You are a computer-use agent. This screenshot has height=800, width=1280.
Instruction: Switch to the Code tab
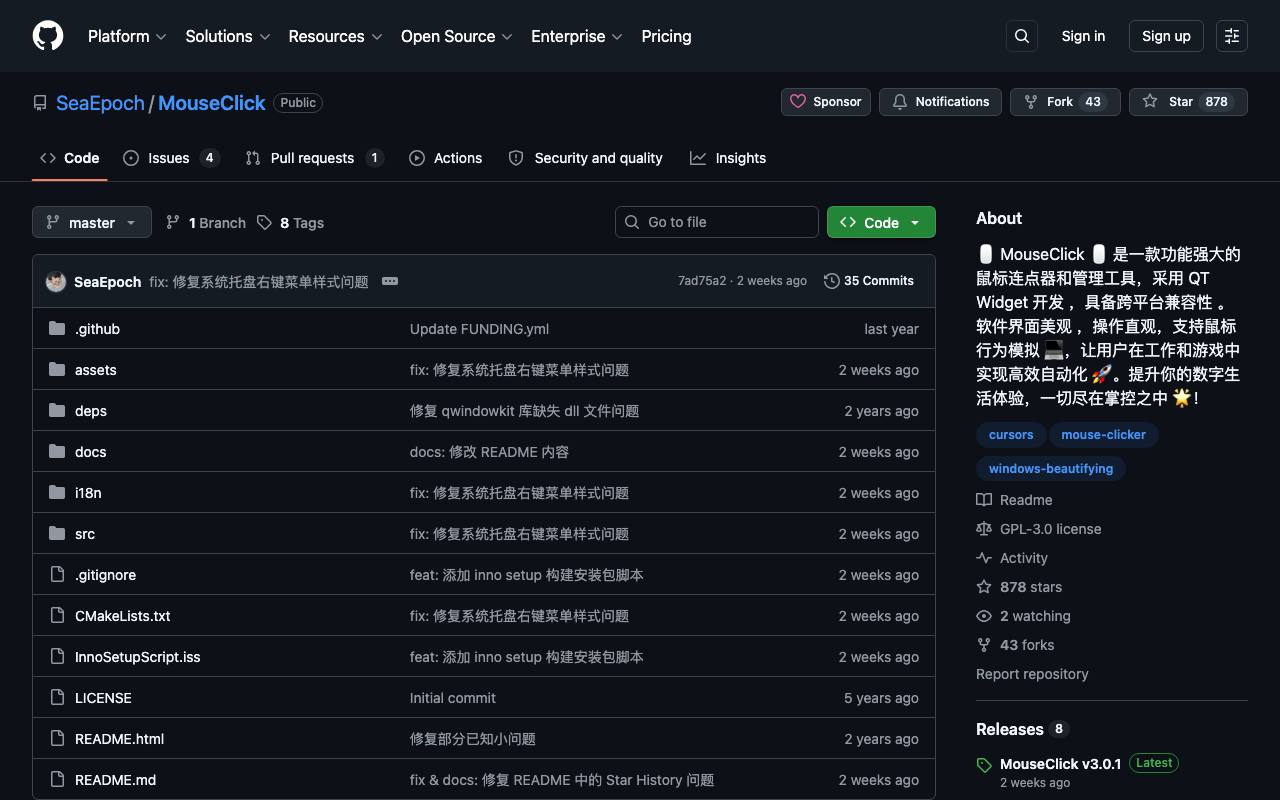70,158
